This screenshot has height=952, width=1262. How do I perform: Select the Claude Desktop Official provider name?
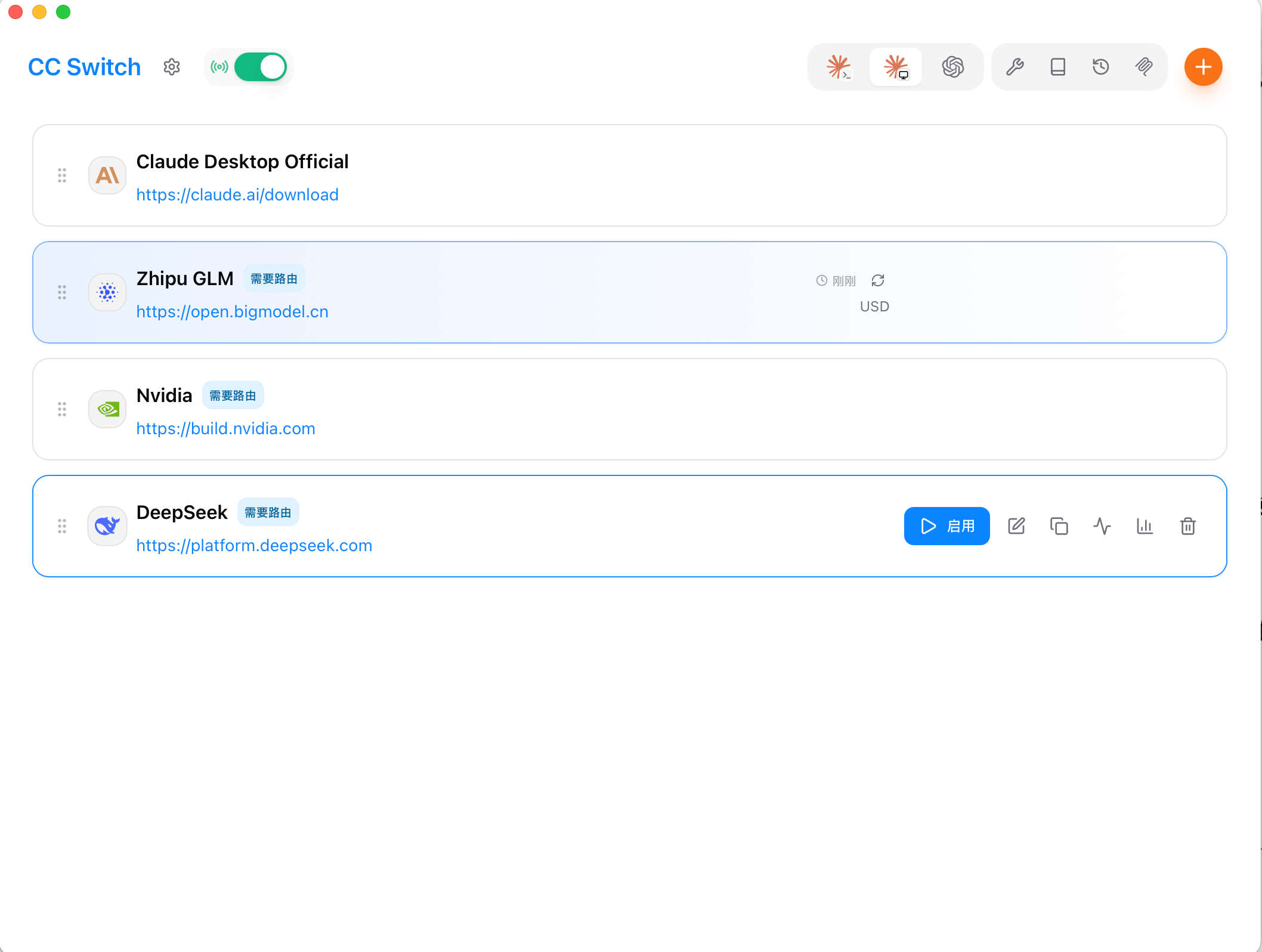[243, 162]
